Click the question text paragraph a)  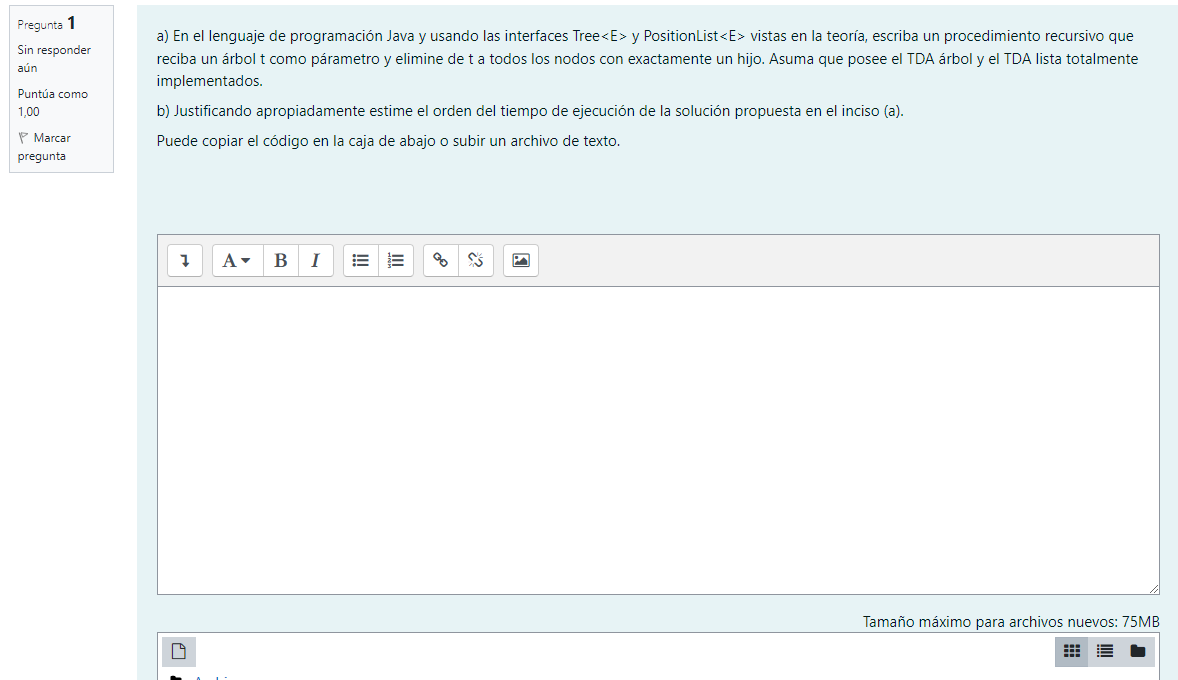pos(647,59)
